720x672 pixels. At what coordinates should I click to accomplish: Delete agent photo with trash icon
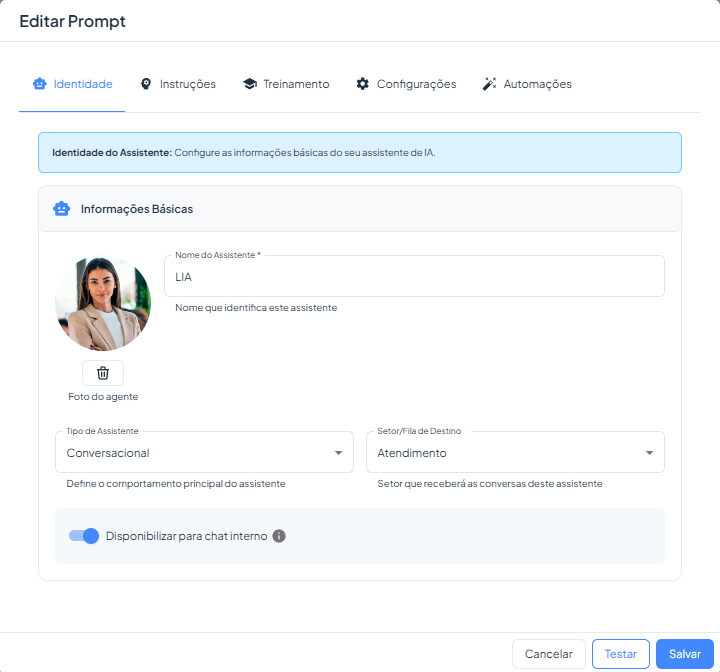(x=103, y=373)
